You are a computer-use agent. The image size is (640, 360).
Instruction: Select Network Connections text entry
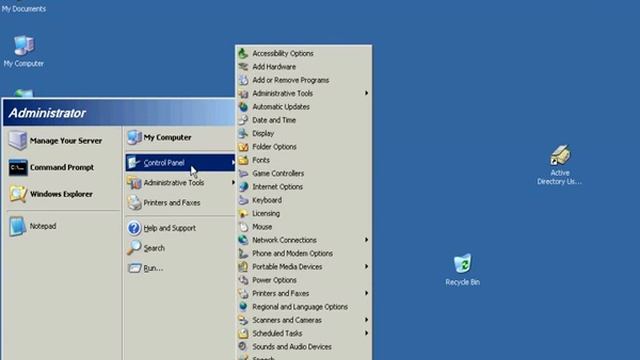point(284,240)
